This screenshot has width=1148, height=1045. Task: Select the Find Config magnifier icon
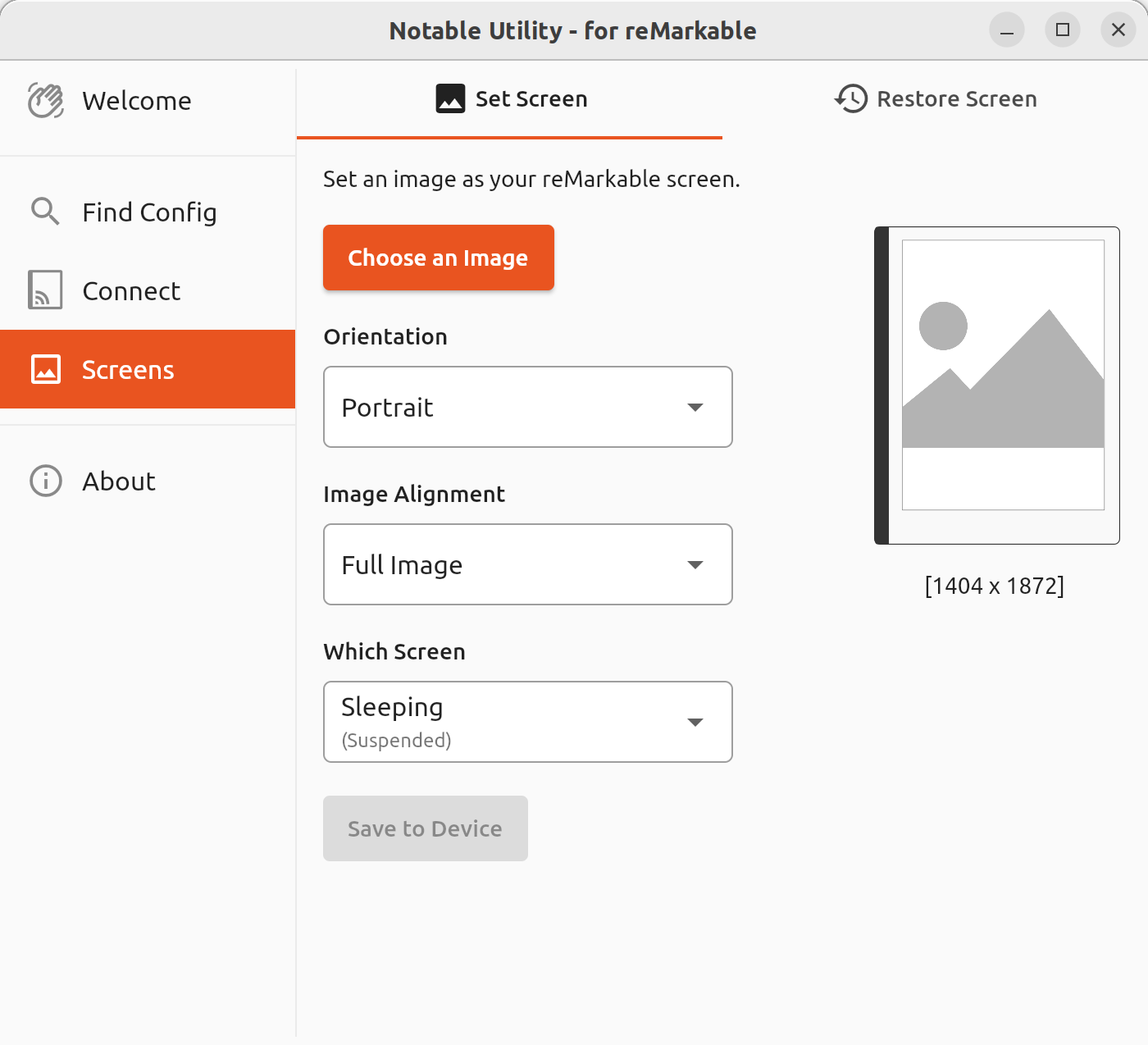pyautogui.click(x=45, y=212)
